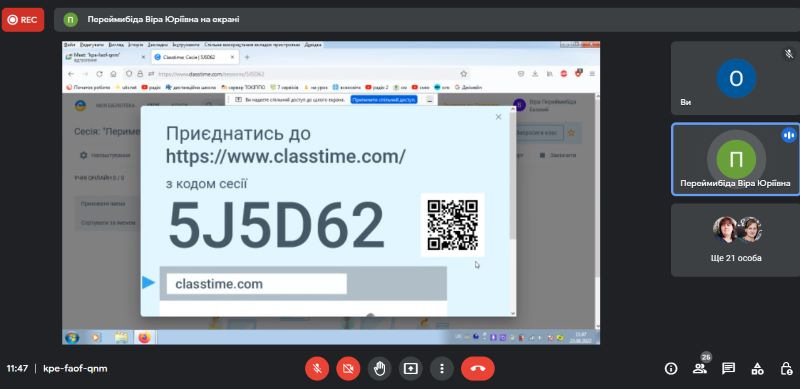The image size is (800, 389).
Task: Open the Firefox downloads arrow icon
Action: (x=535, y=74)
